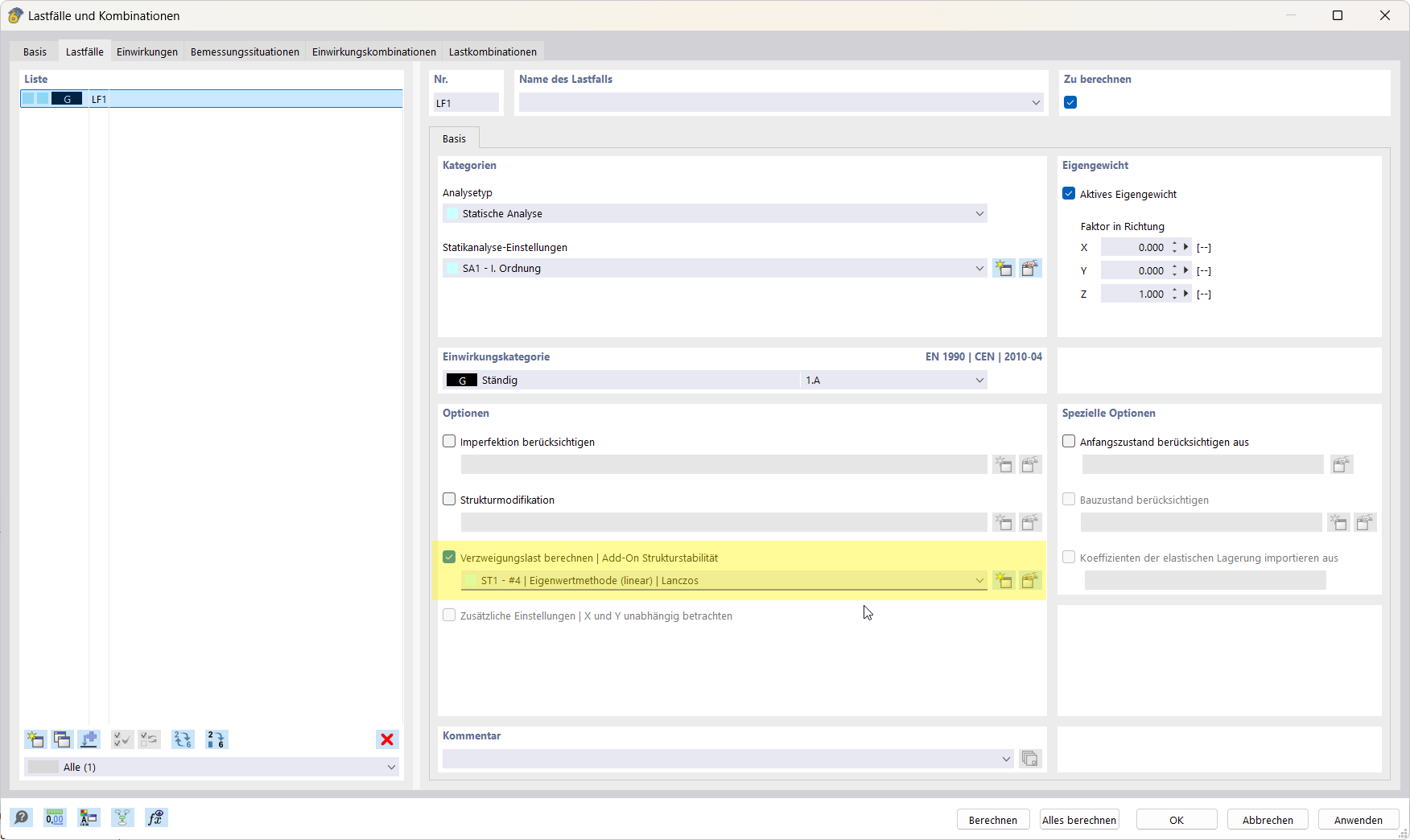Image resolution: width=1410 pixels, height=840 pixels.
Task: Open the Einwirkungskombinationen tab
Action: coord(374,52)
